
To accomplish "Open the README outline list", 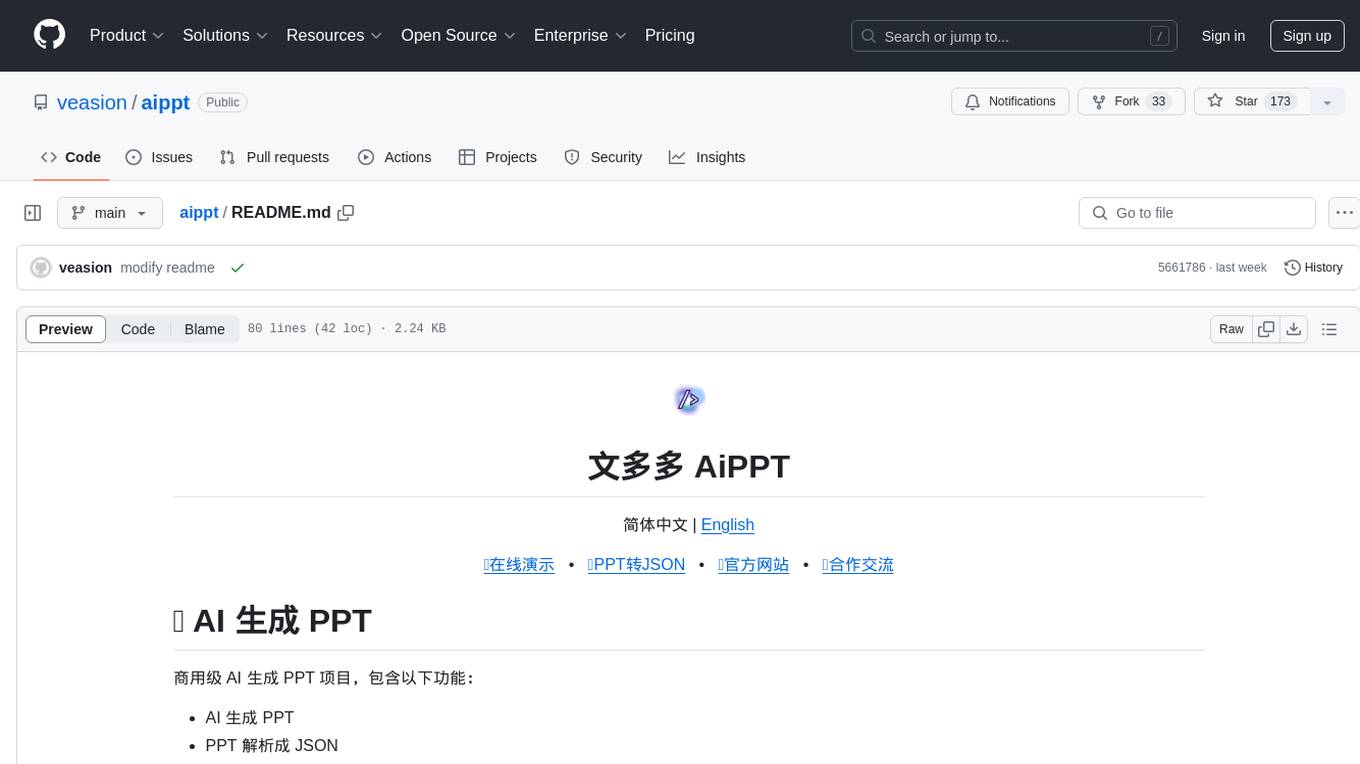I will [1329, 329].
